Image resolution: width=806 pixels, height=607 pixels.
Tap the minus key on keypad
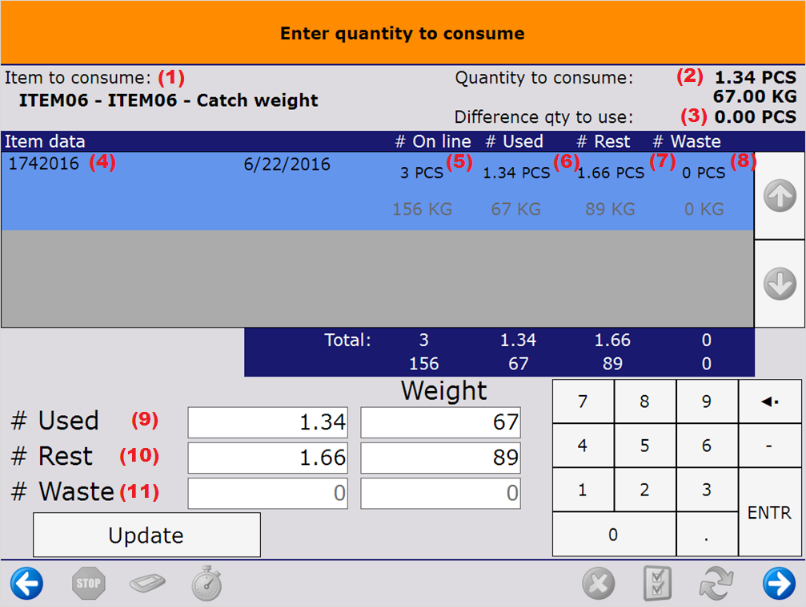[x=770, y=446]
